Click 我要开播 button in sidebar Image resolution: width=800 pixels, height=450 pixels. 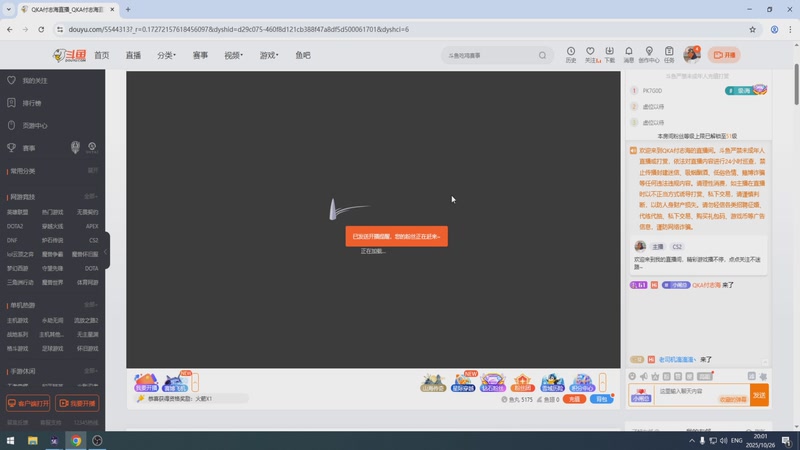[77, 403]
